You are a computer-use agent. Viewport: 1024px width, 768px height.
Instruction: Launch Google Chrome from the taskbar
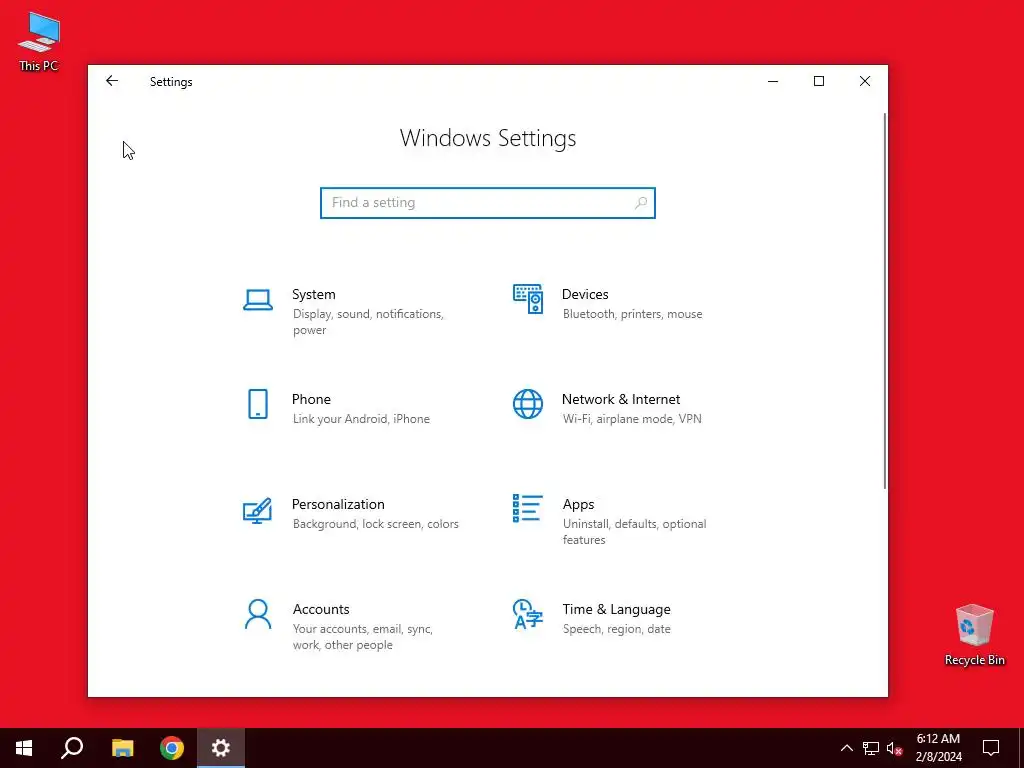click(172, 748)
